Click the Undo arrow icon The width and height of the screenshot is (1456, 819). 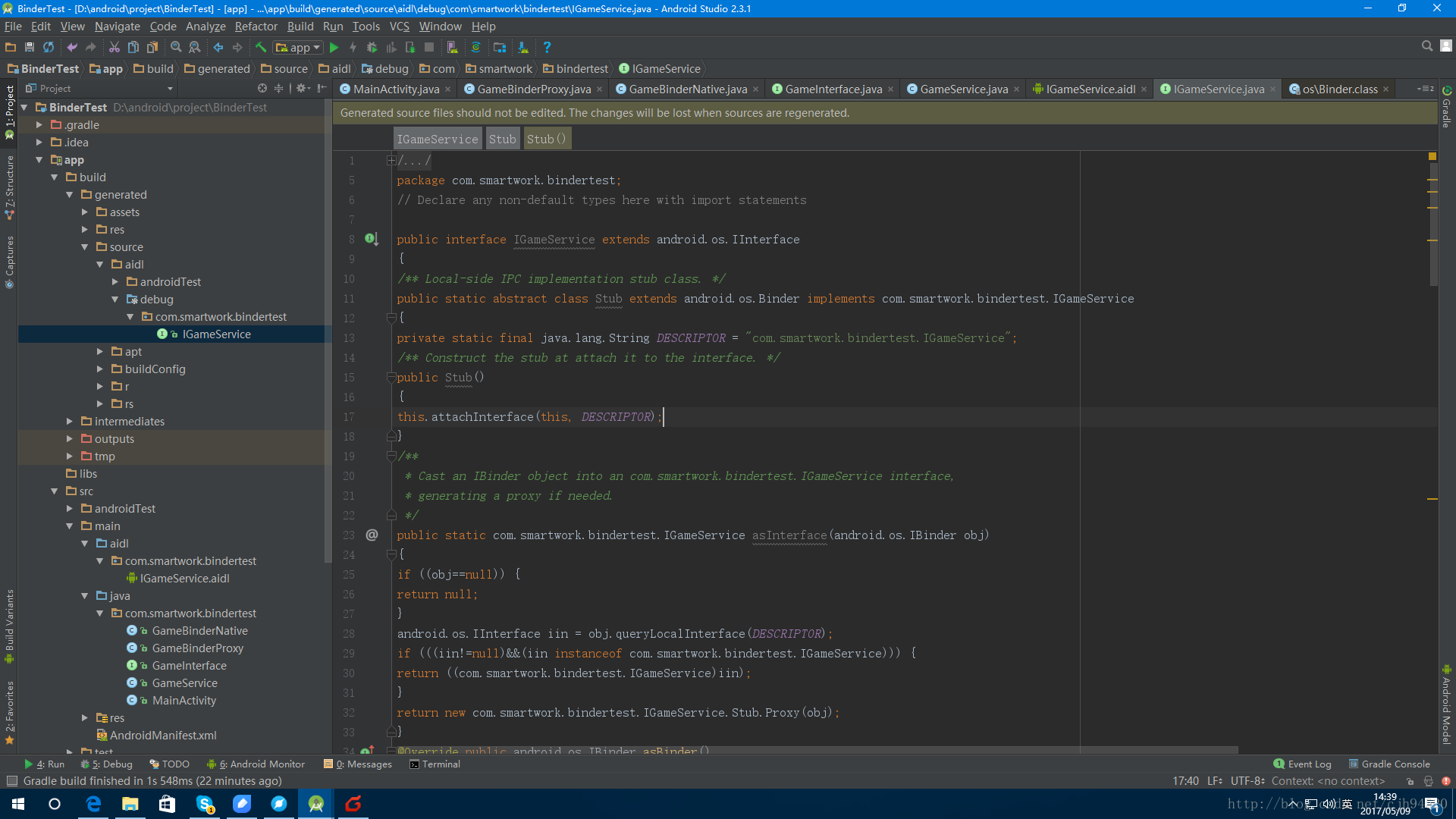click(72, 47)
